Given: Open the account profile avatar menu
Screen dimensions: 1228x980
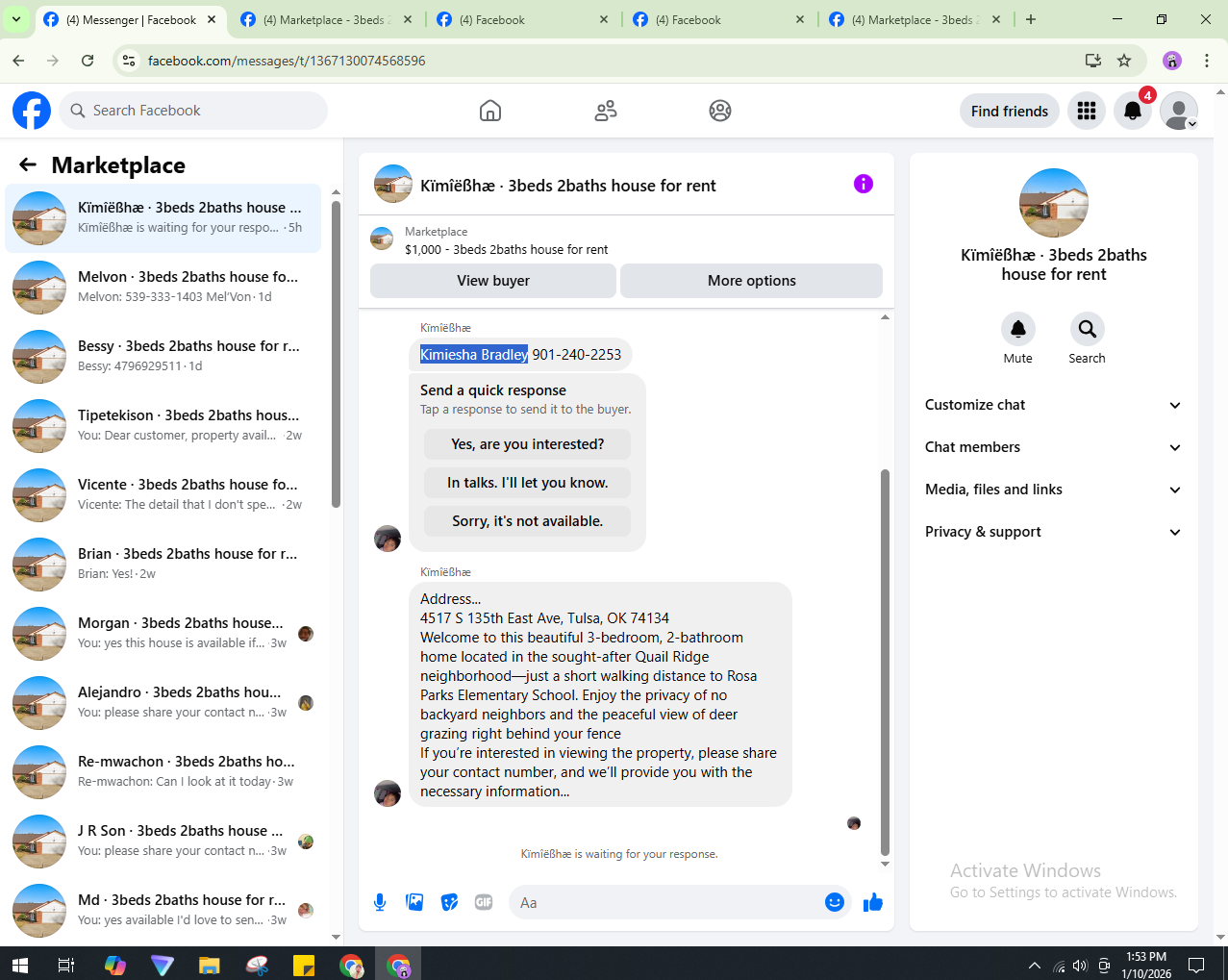Looking at the screenshot, I should point(1179,111).
